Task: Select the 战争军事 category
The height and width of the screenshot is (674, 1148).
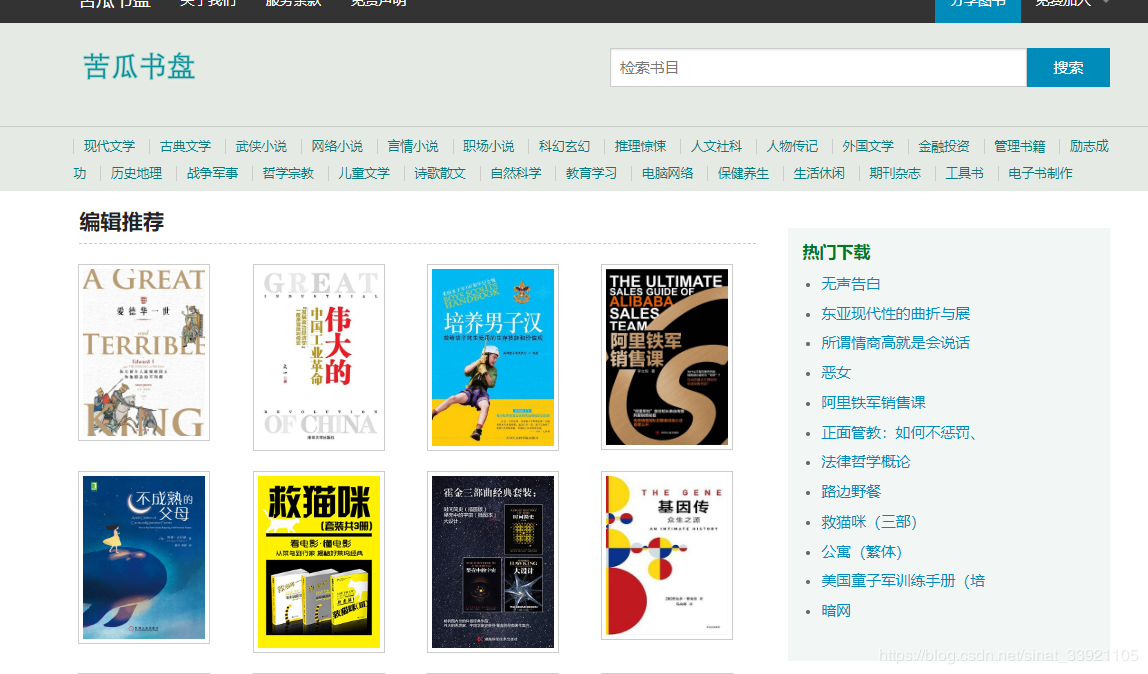Action: coord(212,173)
